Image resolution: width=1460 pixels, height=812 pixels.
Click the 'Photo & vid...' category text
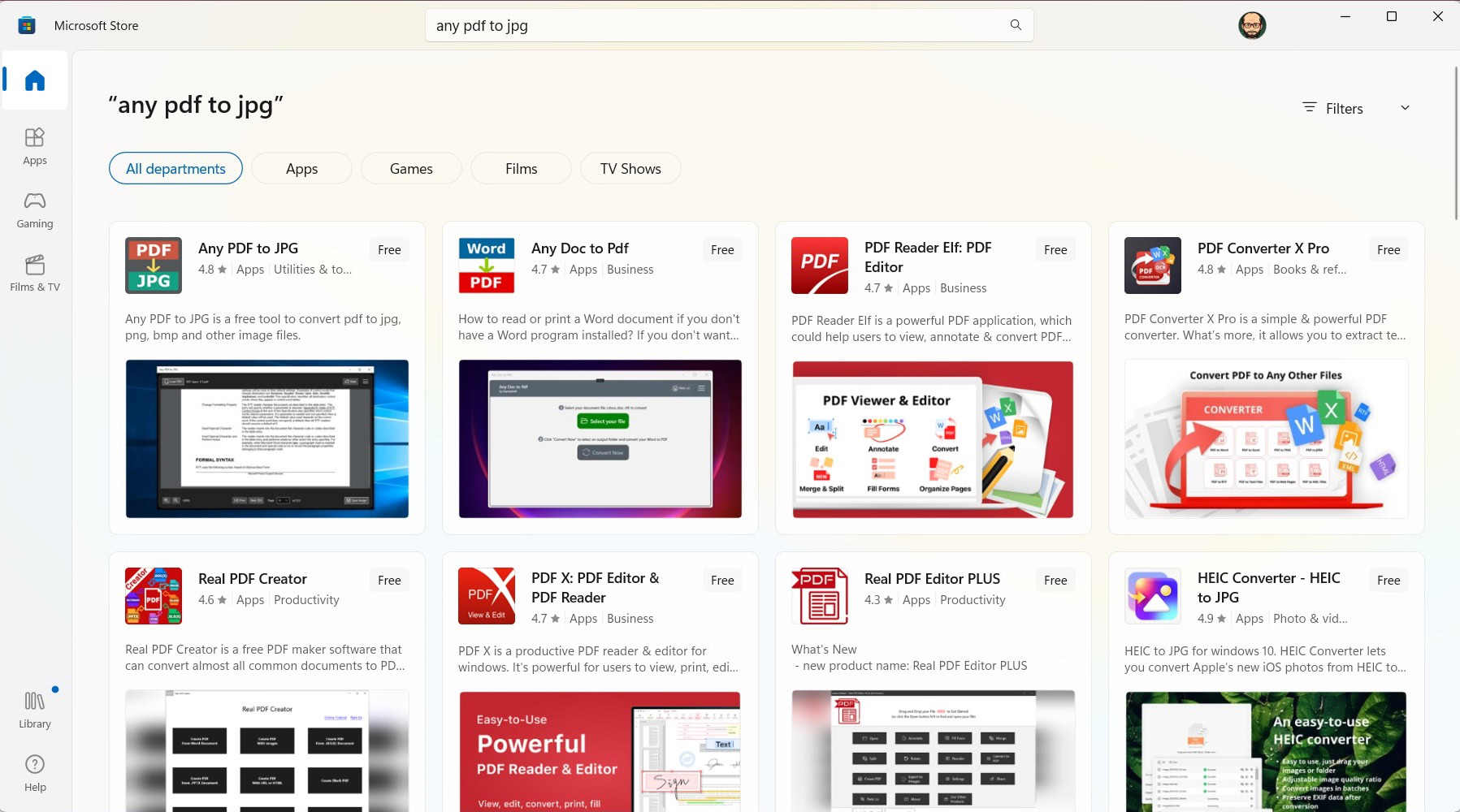[1311, 619]
